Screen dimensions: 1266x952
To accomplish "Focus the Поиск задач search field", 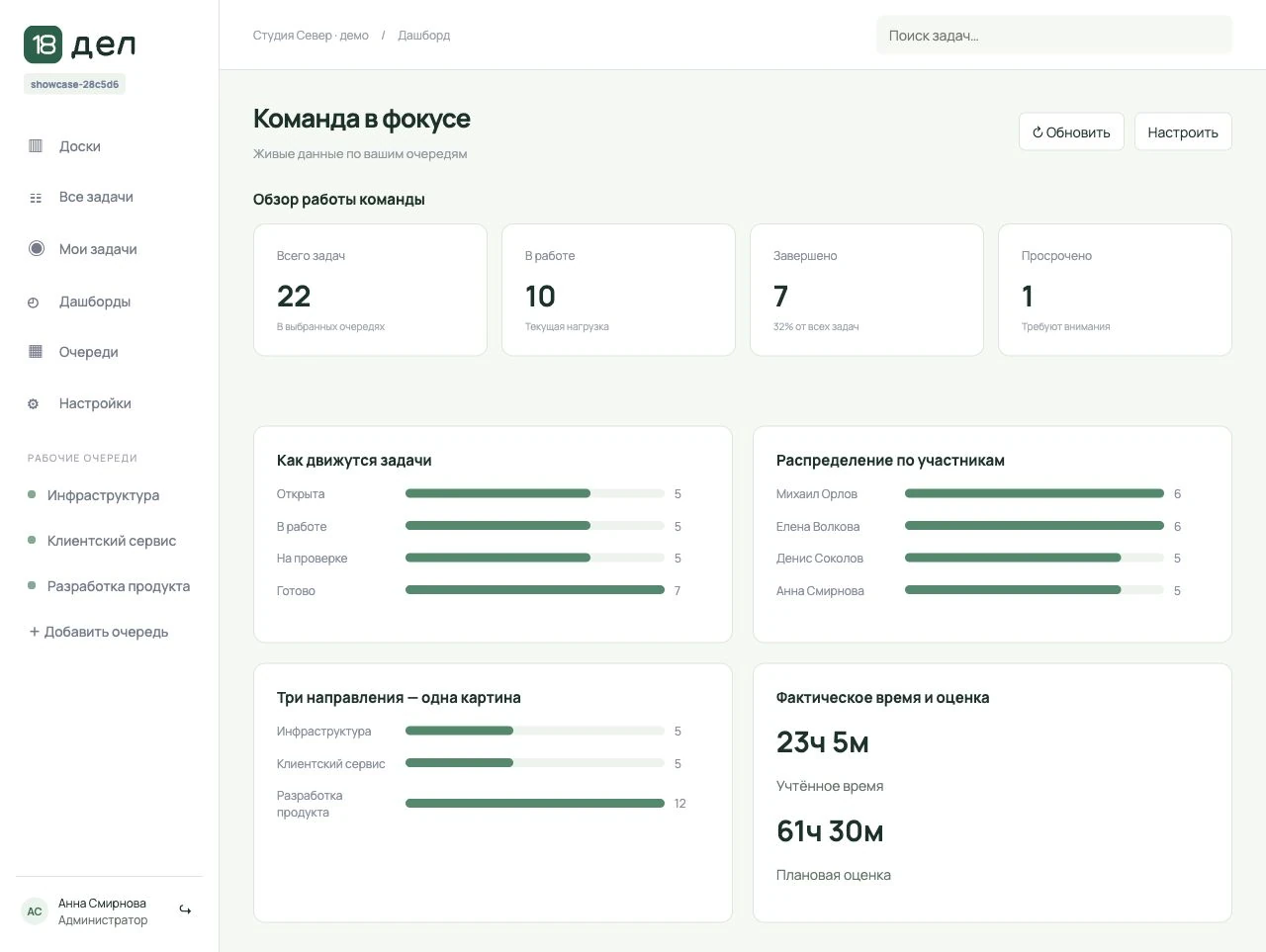I will click(x=1054, y=36).
